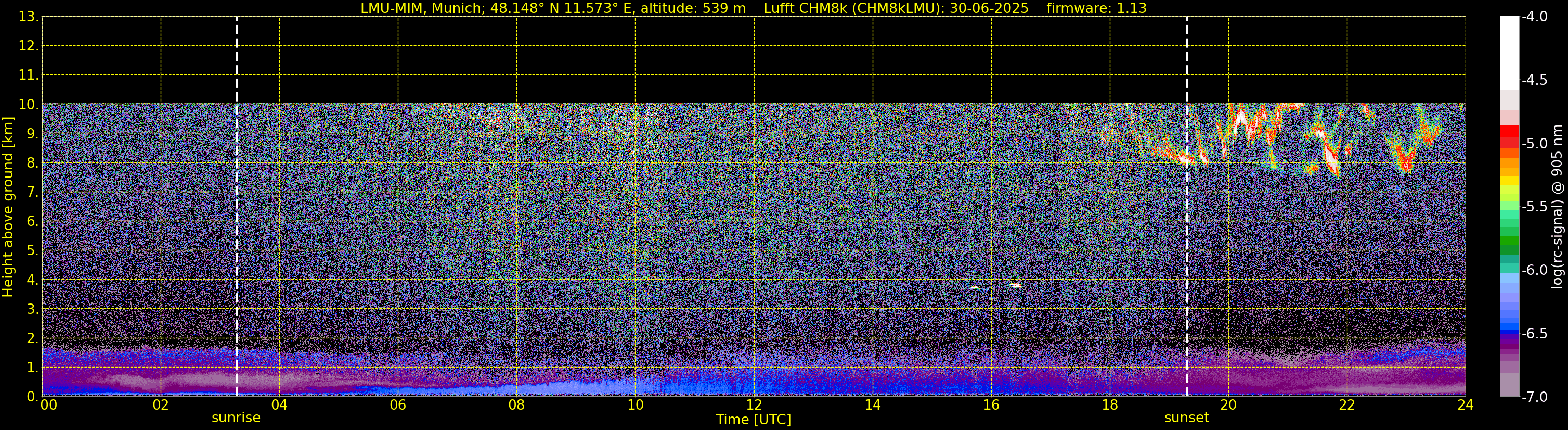Click the '20' time axis tick label
The image size is (1568, 430).
1228,406
